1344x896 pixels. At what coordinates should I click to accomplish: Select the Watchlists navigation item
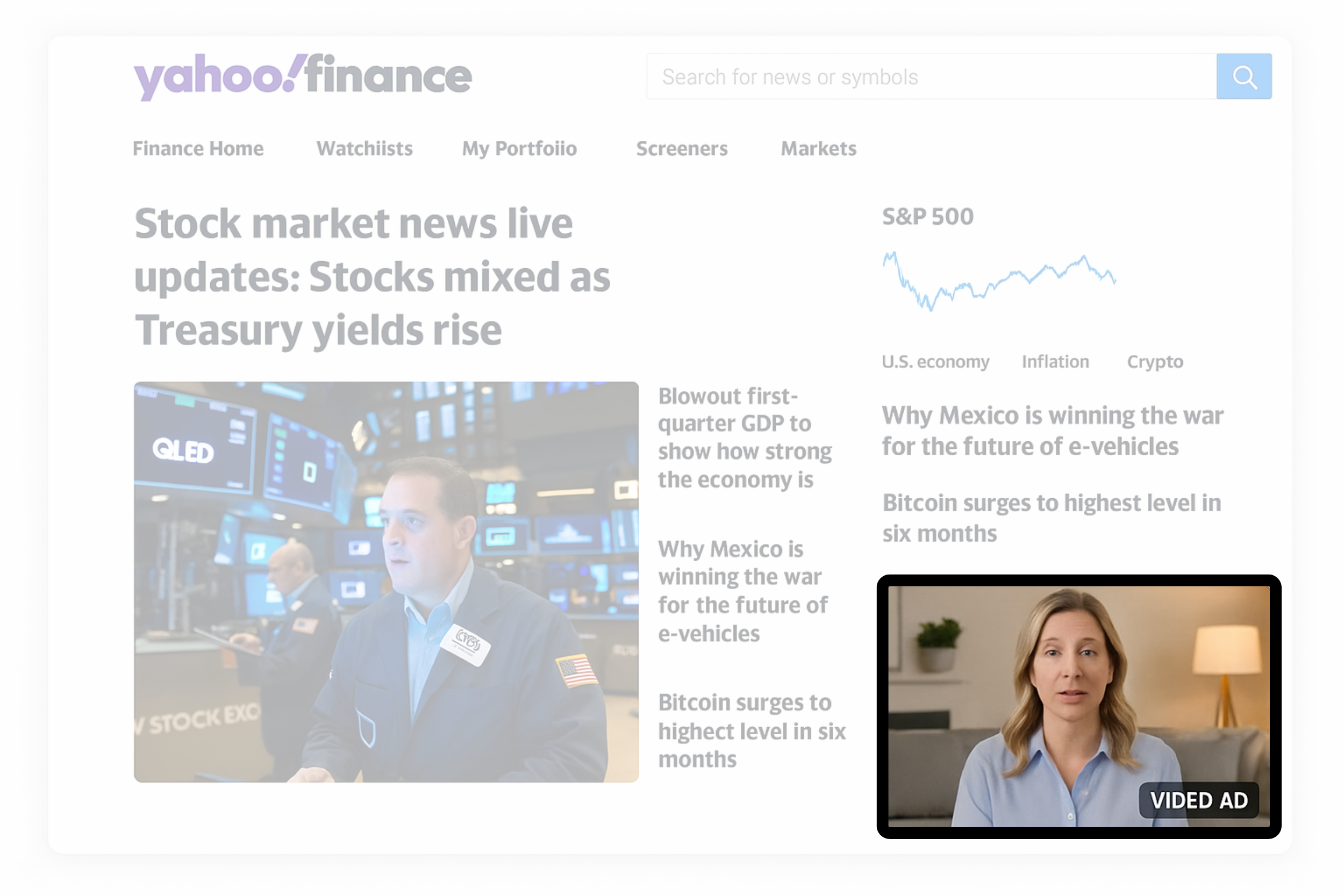pos(364,148)
